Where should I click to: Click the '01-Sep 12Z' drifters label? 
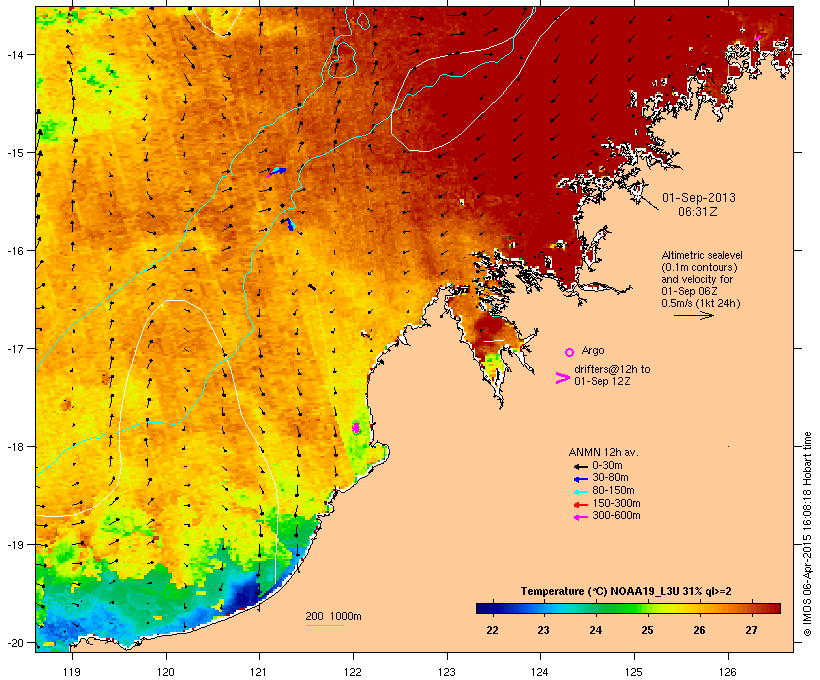[602, 381]
